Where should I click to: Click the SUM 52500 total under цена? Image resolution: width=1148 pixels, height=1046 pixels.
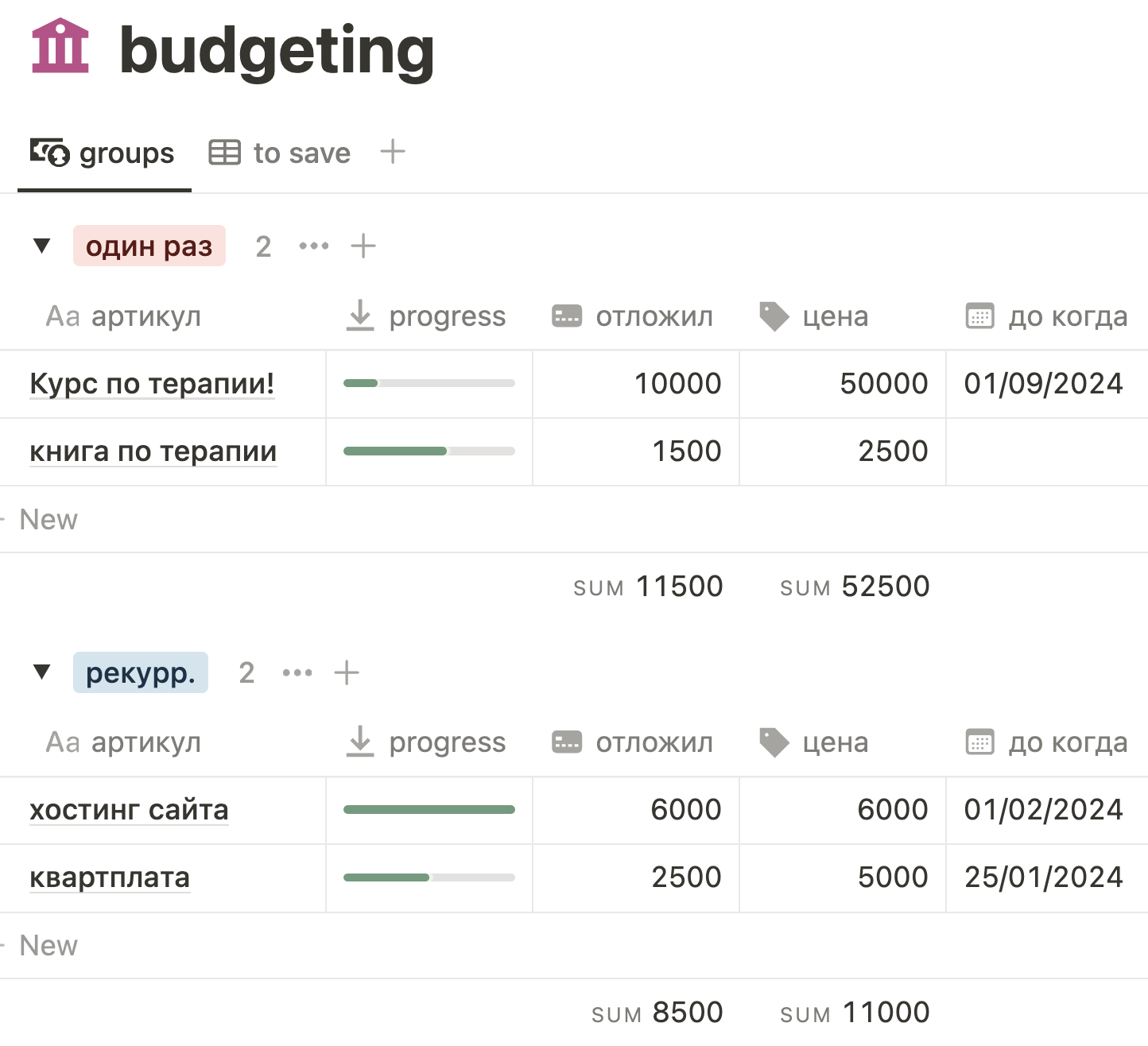click(855, 587)
